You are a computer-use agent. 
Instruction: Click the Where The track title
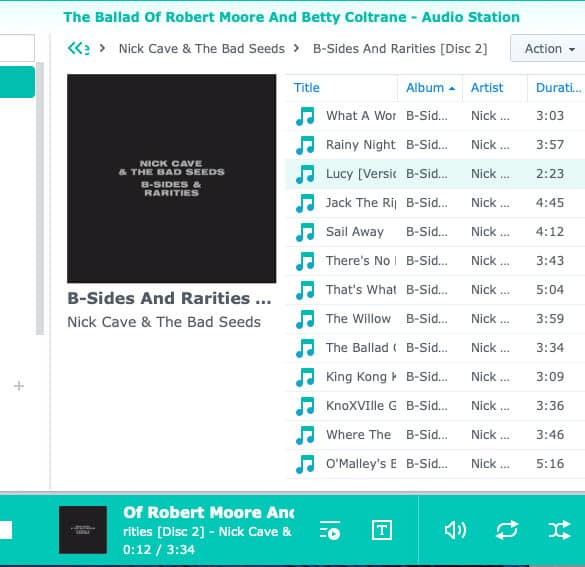point(358,435)
